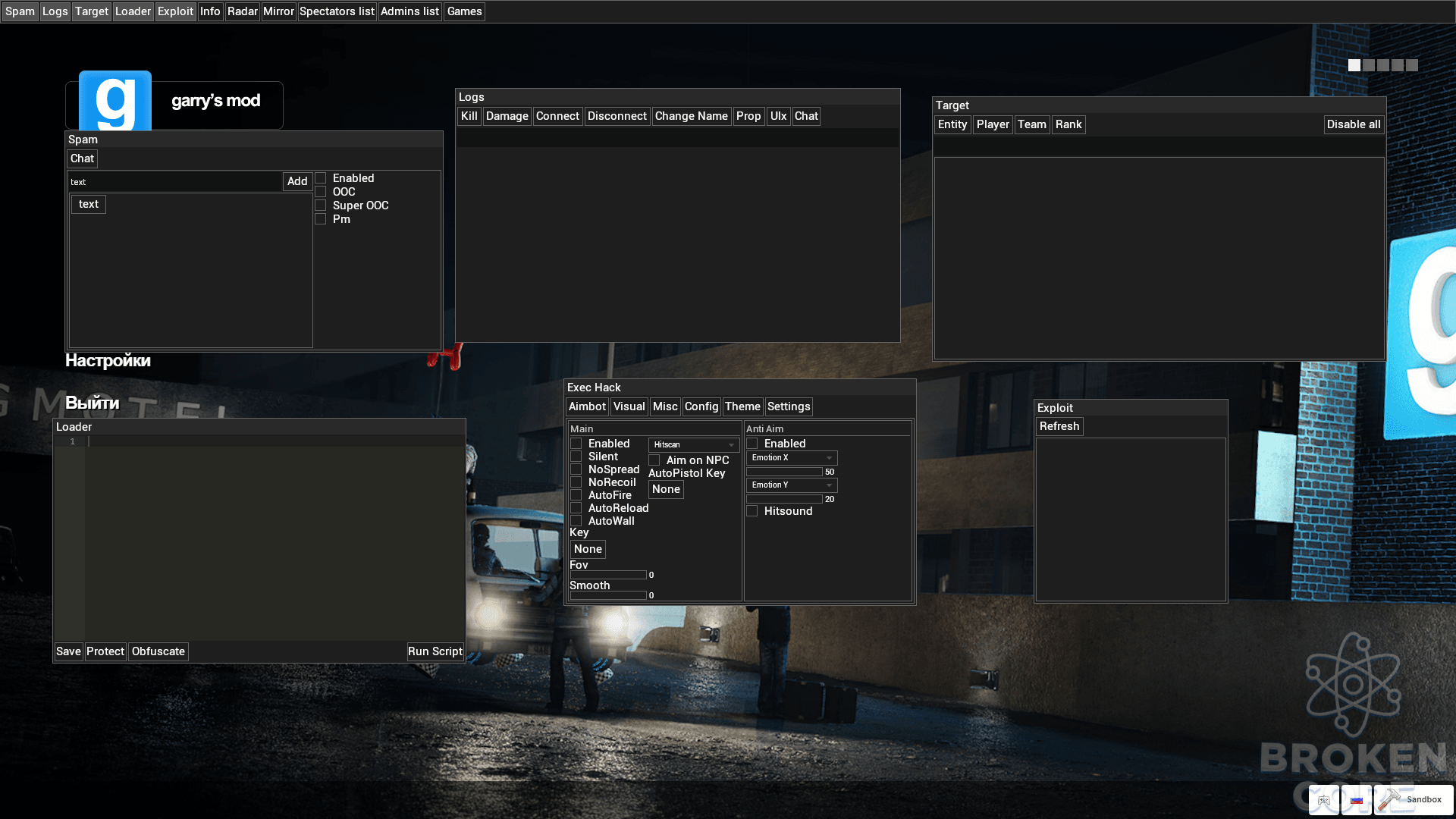Click the gamepad icon at bottom right
The image size is (1456, 819).
pyautogui.click(x=1324, y=800)
